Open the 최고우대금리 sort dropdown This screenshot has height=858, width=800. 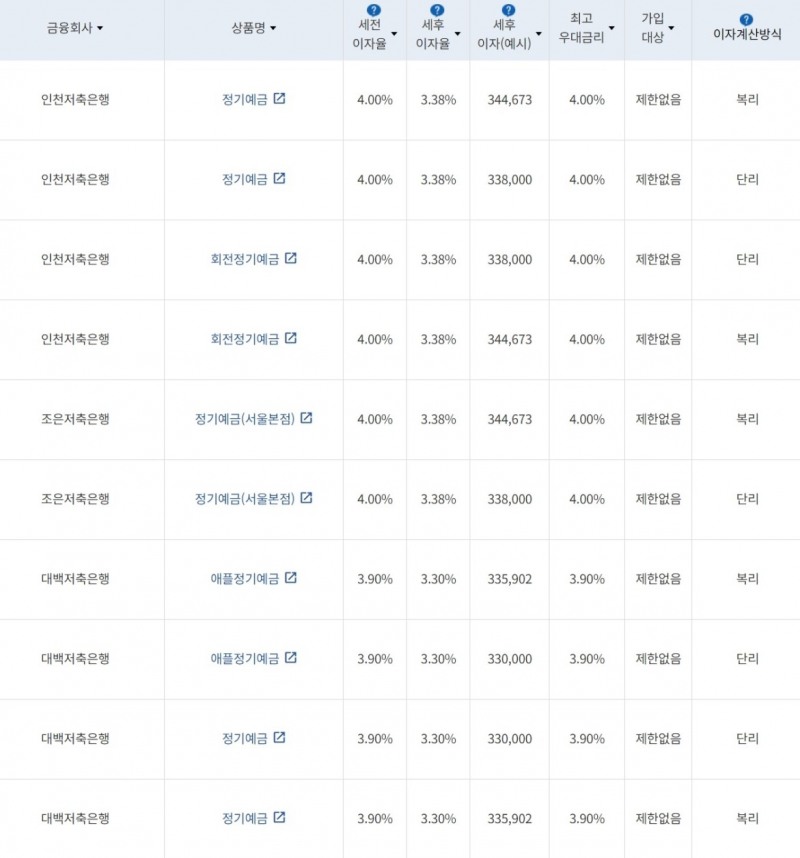coord(610,26)
